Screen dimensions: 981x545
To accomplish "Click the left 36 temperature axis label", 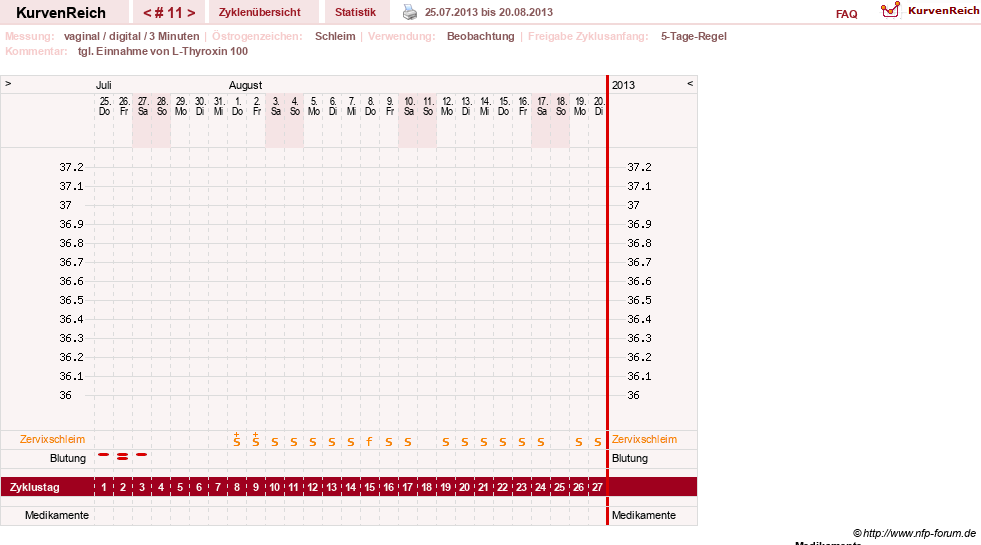I will tap(65, 395).
